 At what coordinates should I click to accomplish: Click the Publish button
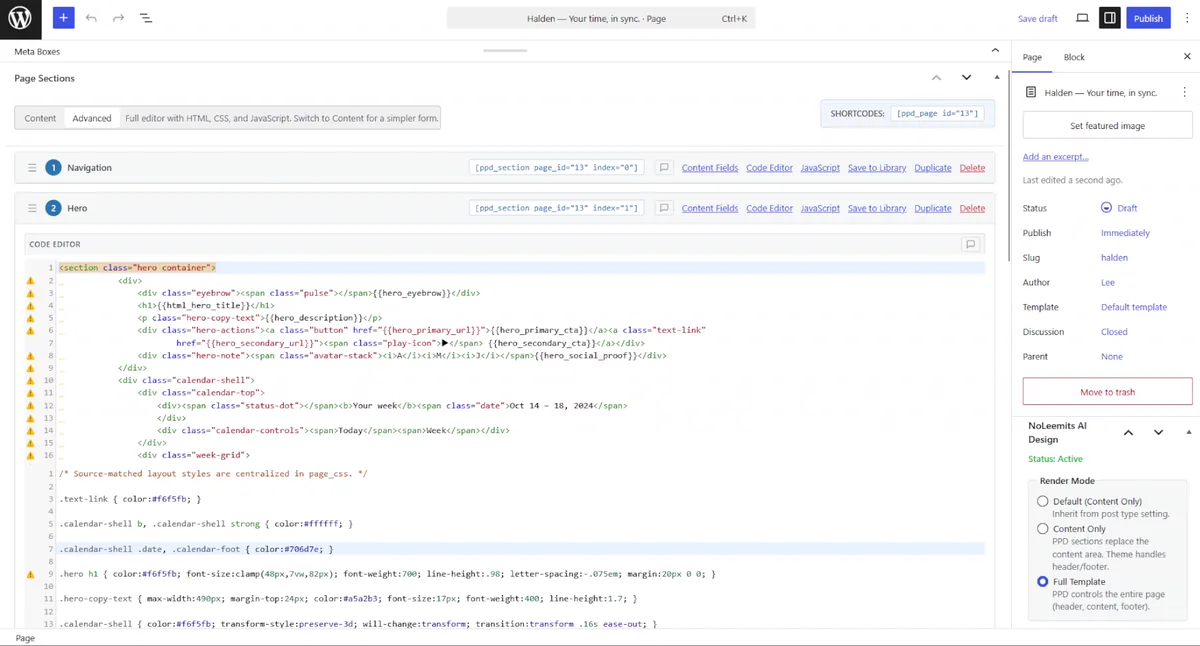(x=1148, y=18)
